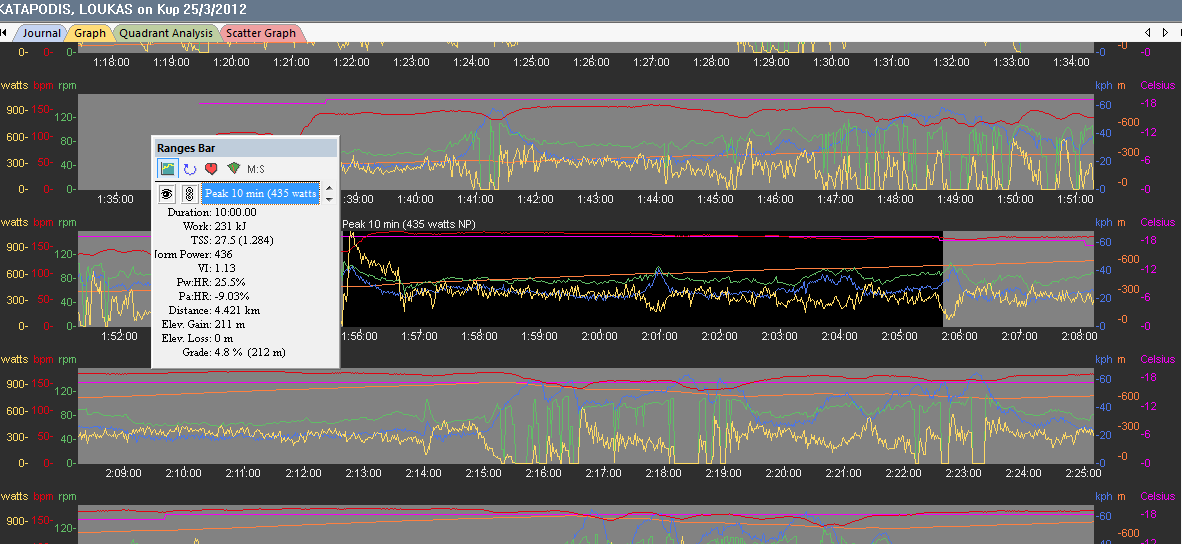Select the Graph tab
The width and height of the screenshot is (1182, 544).
coord(90,33)
